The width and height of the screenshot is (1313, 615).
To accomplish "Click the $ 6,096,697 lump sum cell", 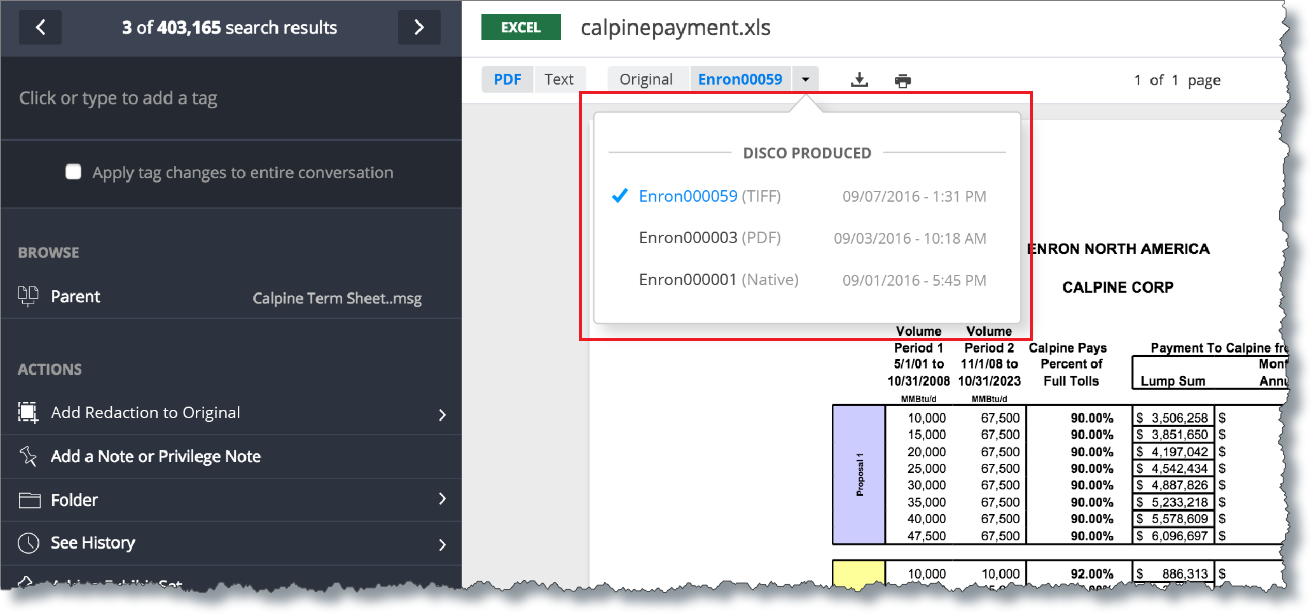I will 1172,536.
